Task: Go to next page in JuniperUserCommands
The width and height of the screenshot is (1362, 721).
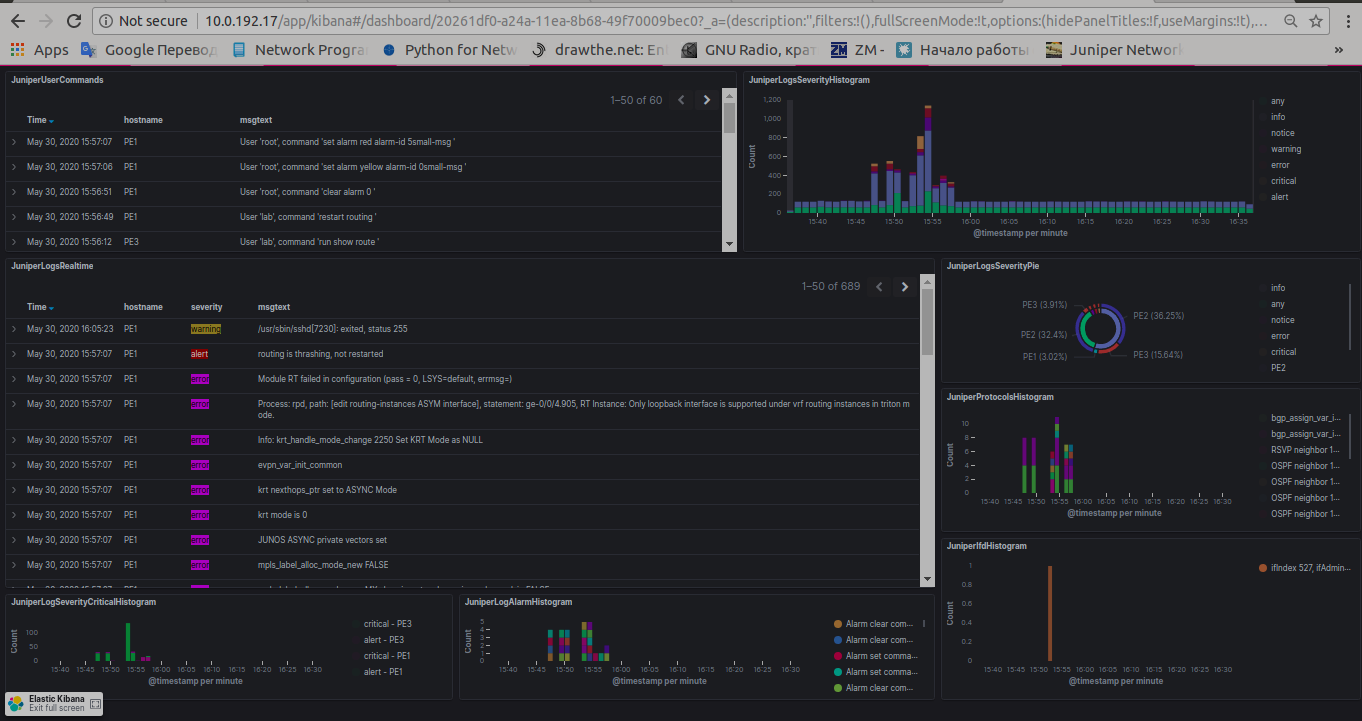Action: (x=707, y=99)
